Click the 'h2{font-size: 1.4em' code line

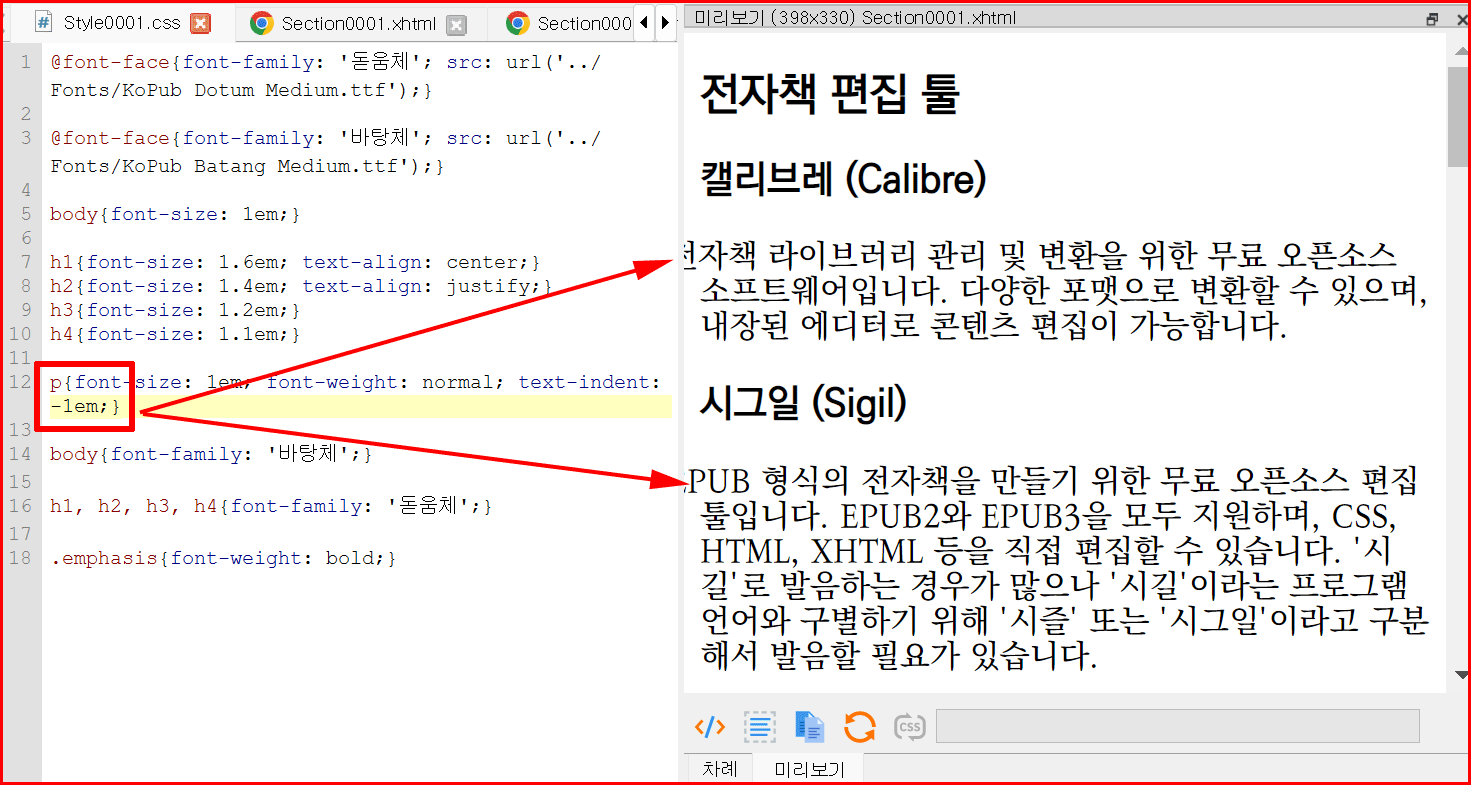301,286
